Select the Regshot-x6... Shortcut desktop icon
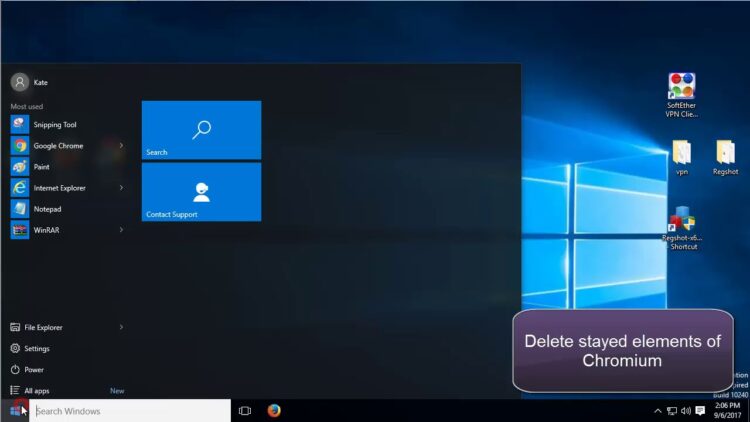Screen dimensions: 750x422 click(x=683, y=228)
